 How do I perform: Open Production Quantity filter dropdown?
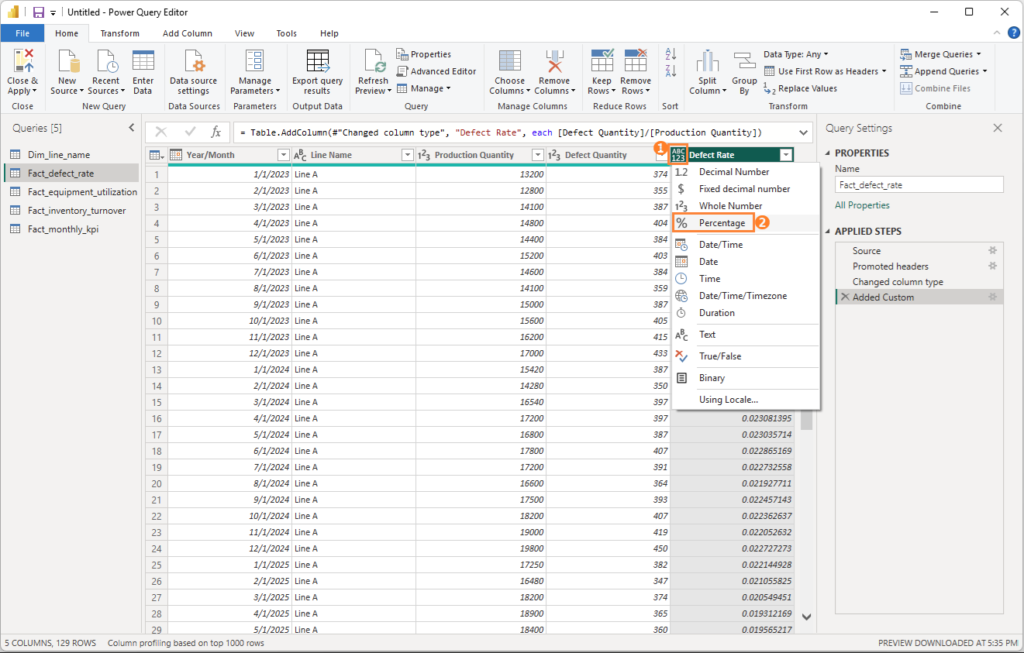[537, 155]
